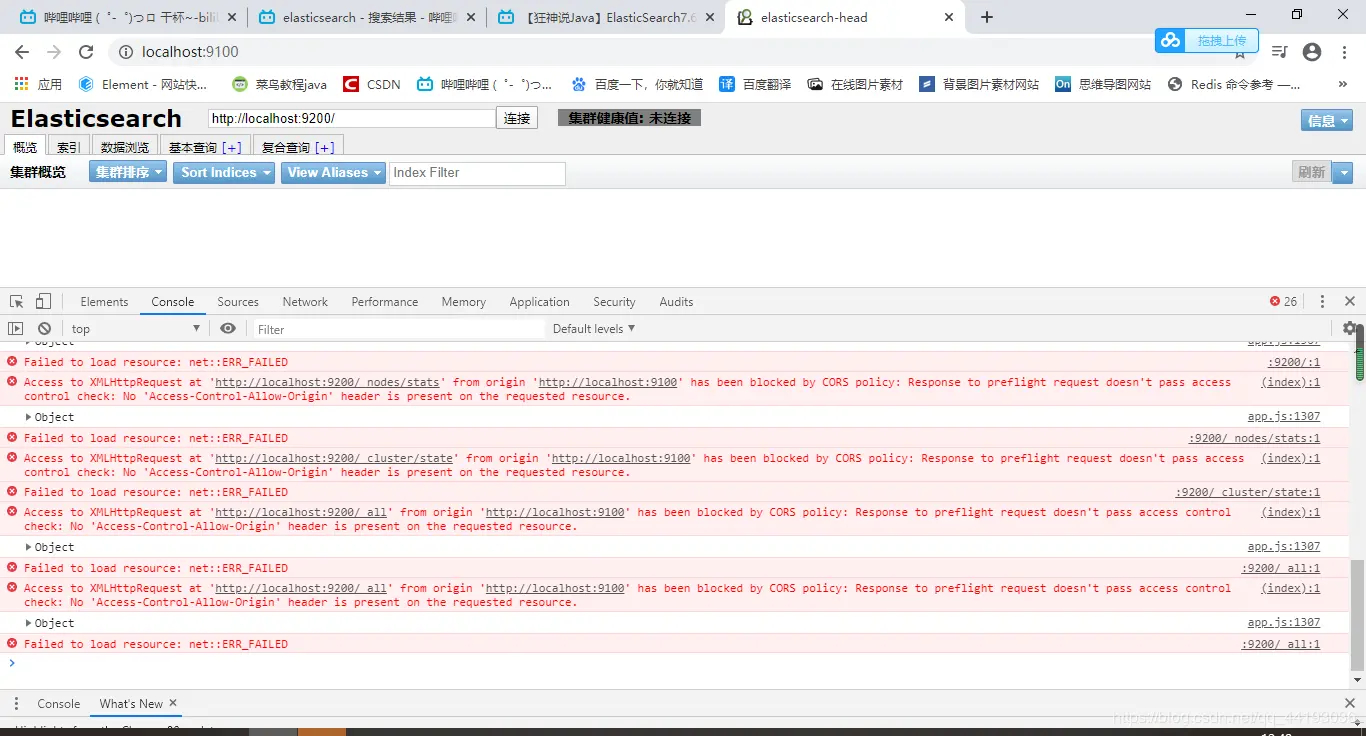
Task: Click the 连接 connect button
Action: click(x=517, y=118)
